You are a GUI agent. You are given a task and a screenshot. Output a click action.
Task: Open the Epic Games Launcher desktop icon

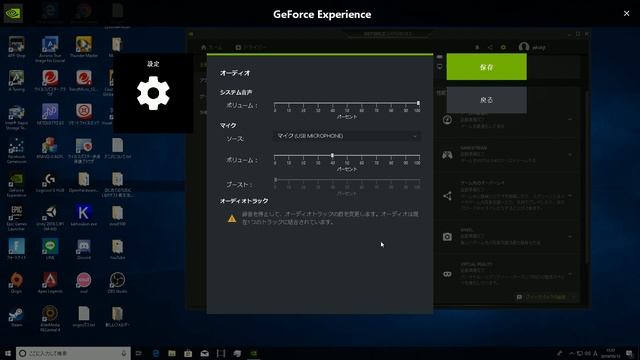tap(16, 218)
